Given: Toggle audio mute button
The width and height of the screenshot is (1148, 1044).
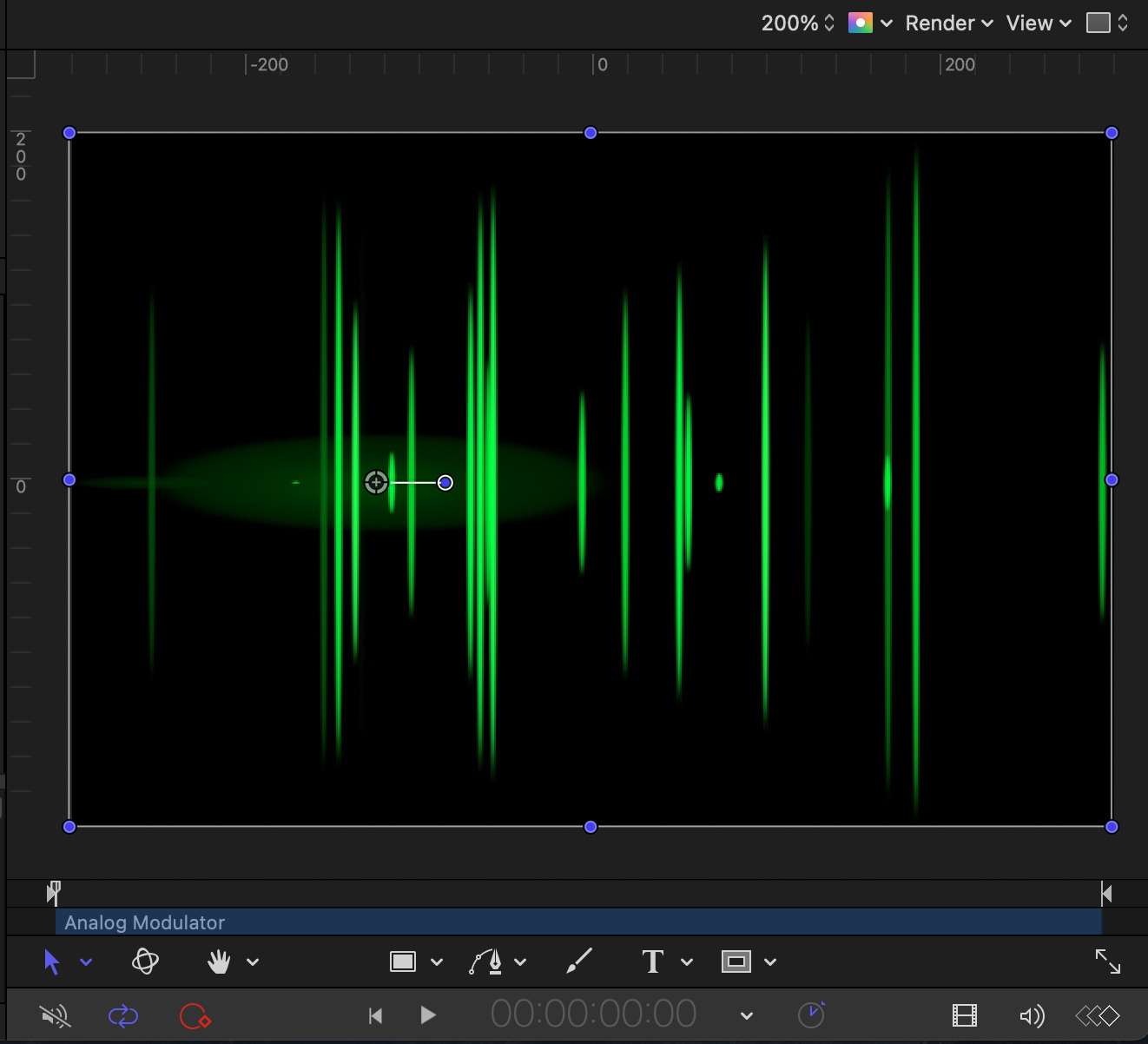Looking at the screenshot, I should (56, 1015).
